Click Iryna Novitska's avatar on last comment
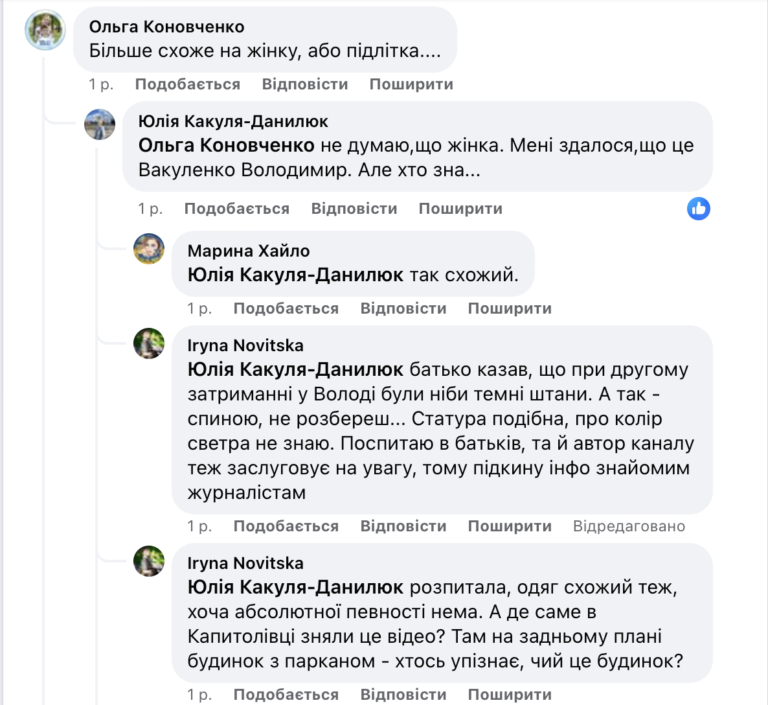768x705 pixels. click(x=149, y=561)
